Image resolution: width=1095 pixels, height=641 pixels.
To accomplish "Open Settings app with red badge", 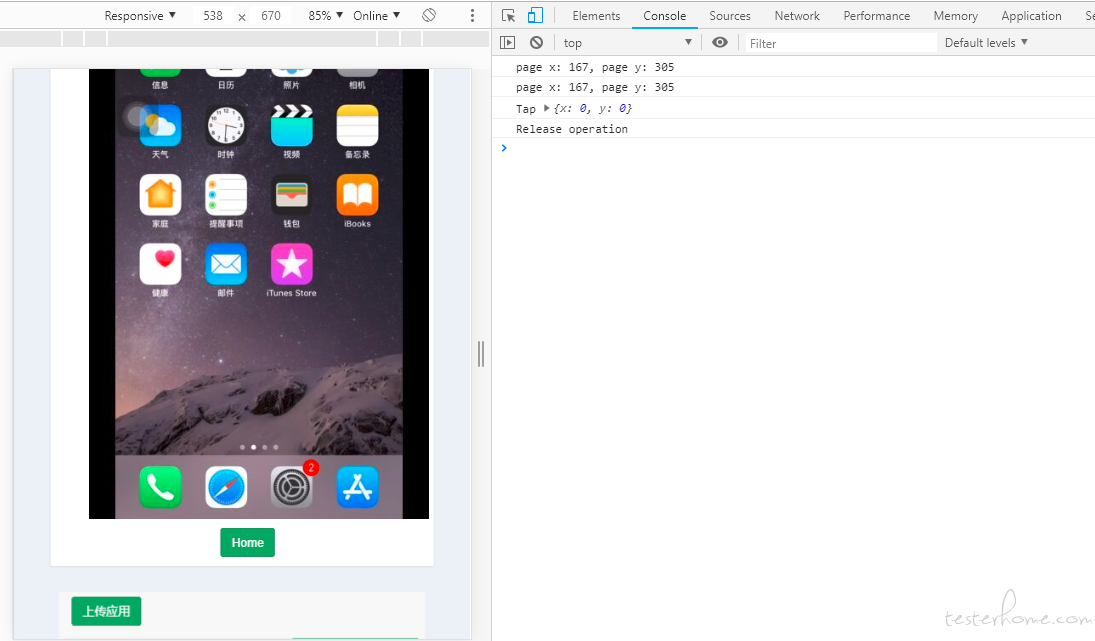I will [292, 487].
